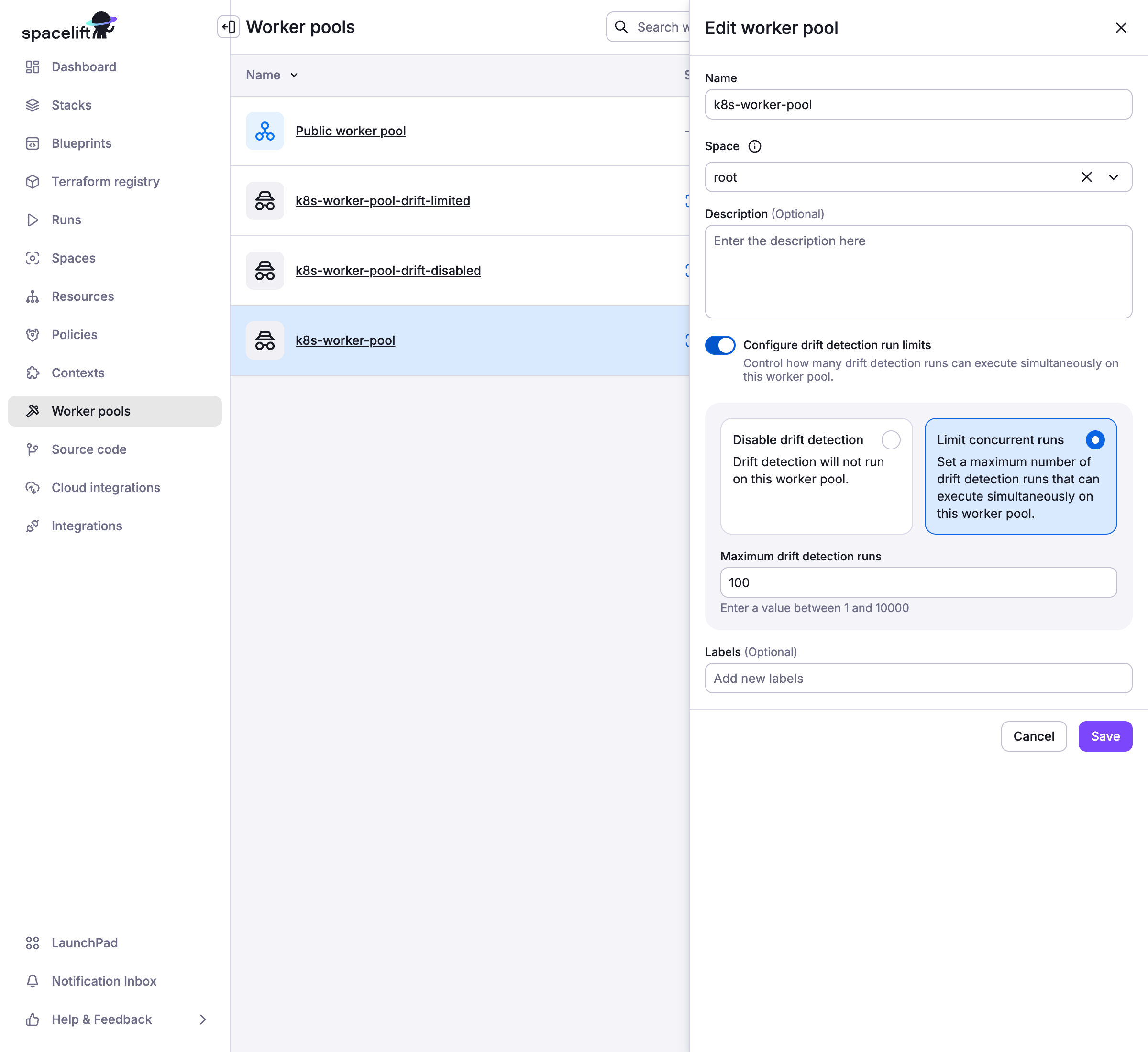Clear the root space selection
The width and height of the screenshot is (1148, 1052).
(x=1086, y=177)
